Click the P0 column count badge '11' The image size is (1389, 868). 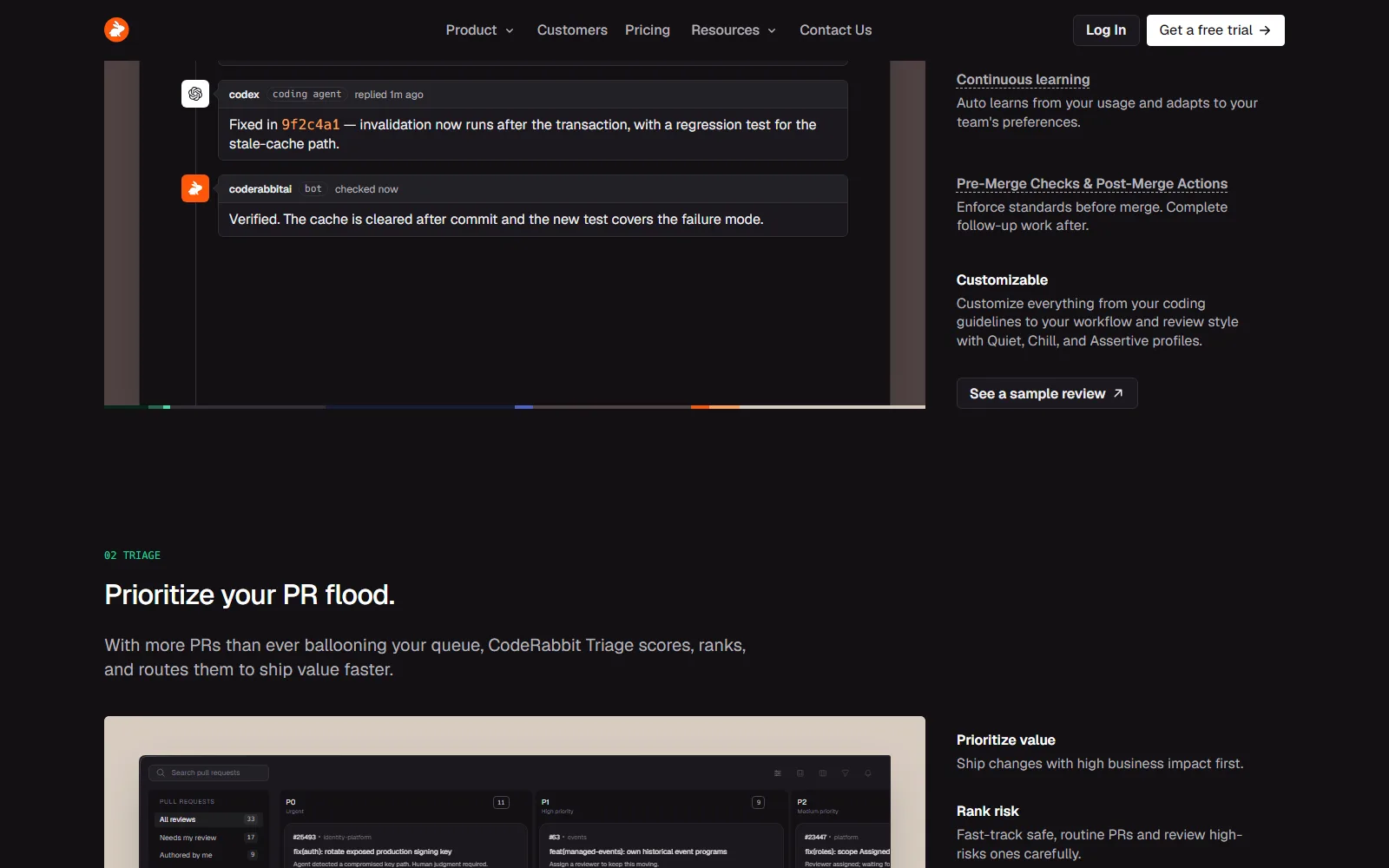501,803
